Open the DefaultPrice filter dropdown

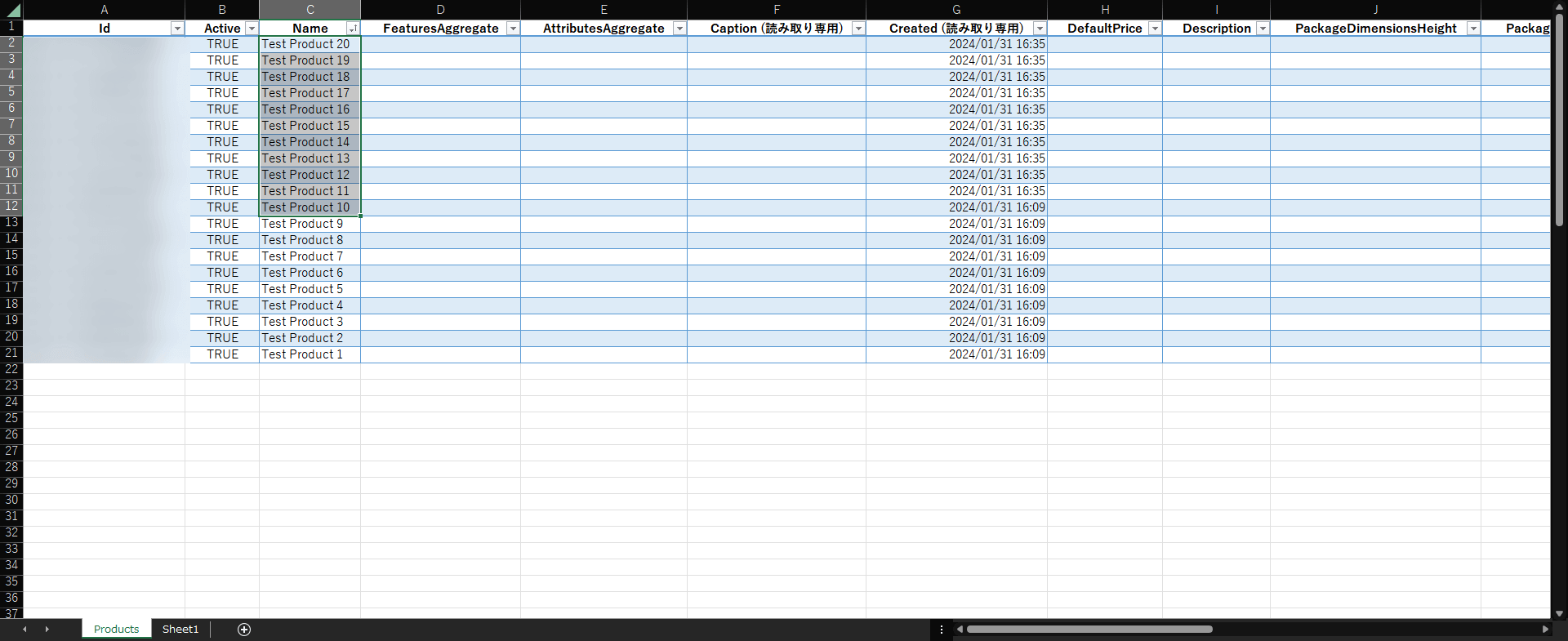tap(1155, 29)
